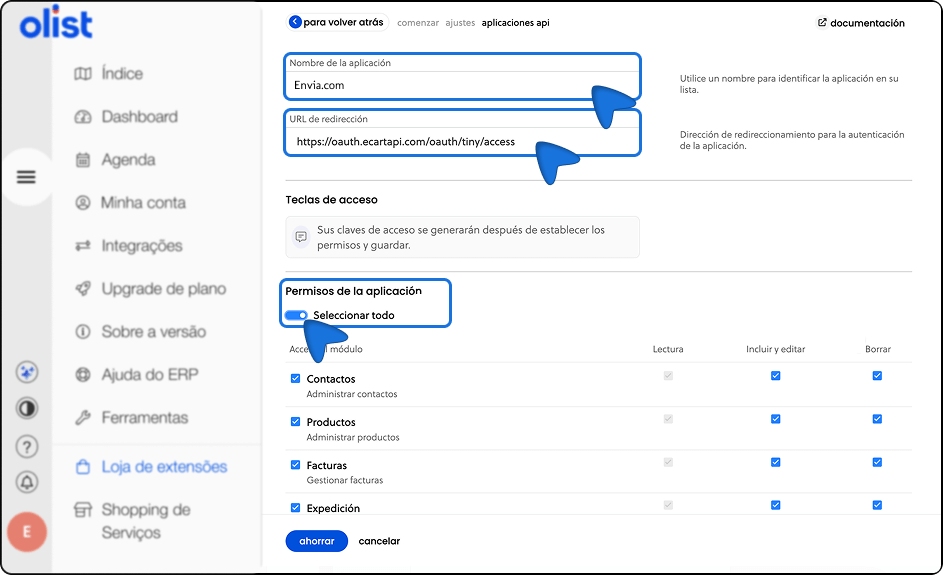Open Loja de extensões in sidebar
The image size is (943, 575).
click(x=163, y=467)
